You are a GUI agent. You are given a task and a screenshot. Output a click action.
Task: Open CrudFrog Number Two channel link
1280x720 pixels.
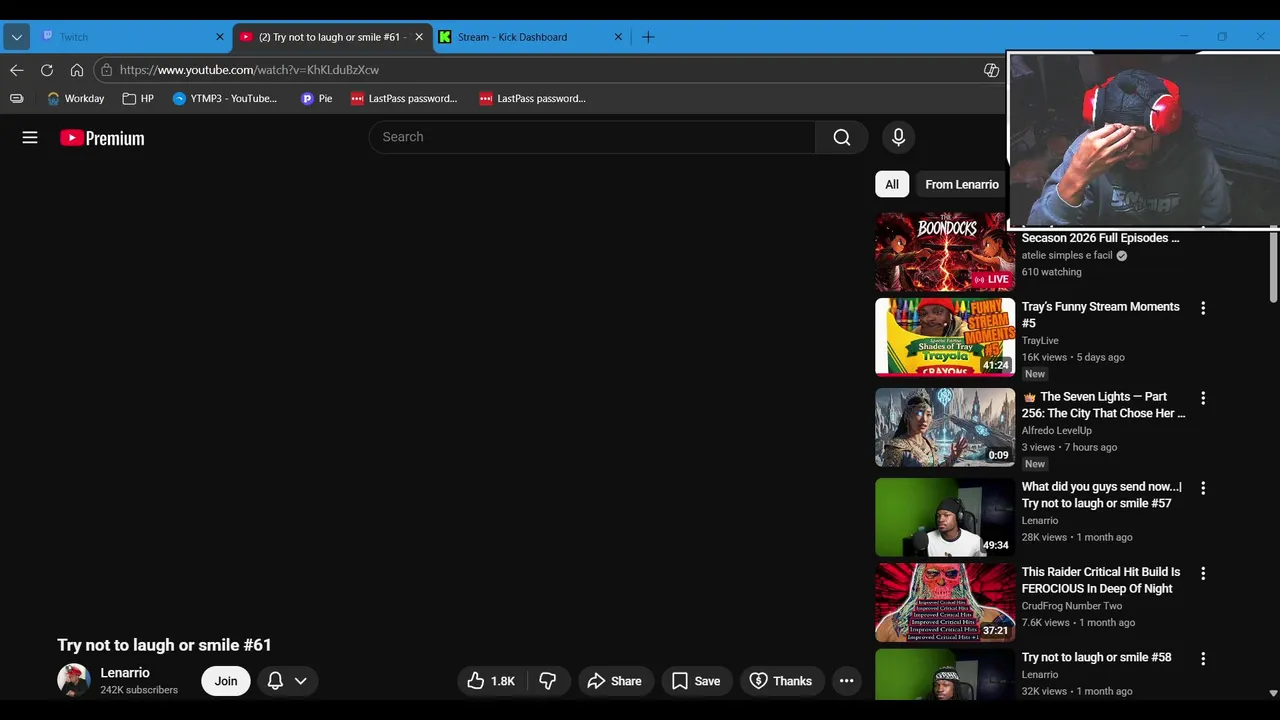(x=1071, y=605)
